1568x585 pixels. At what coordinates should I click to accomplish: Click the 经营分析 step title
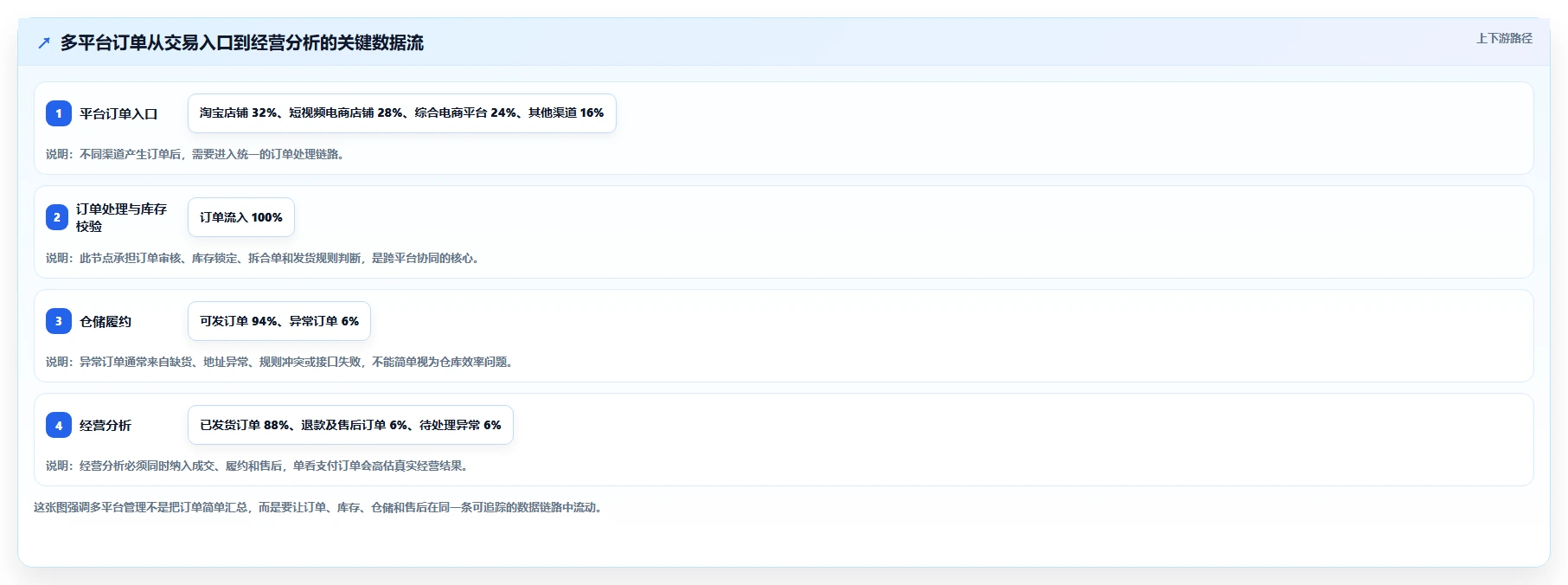(106, 425)
